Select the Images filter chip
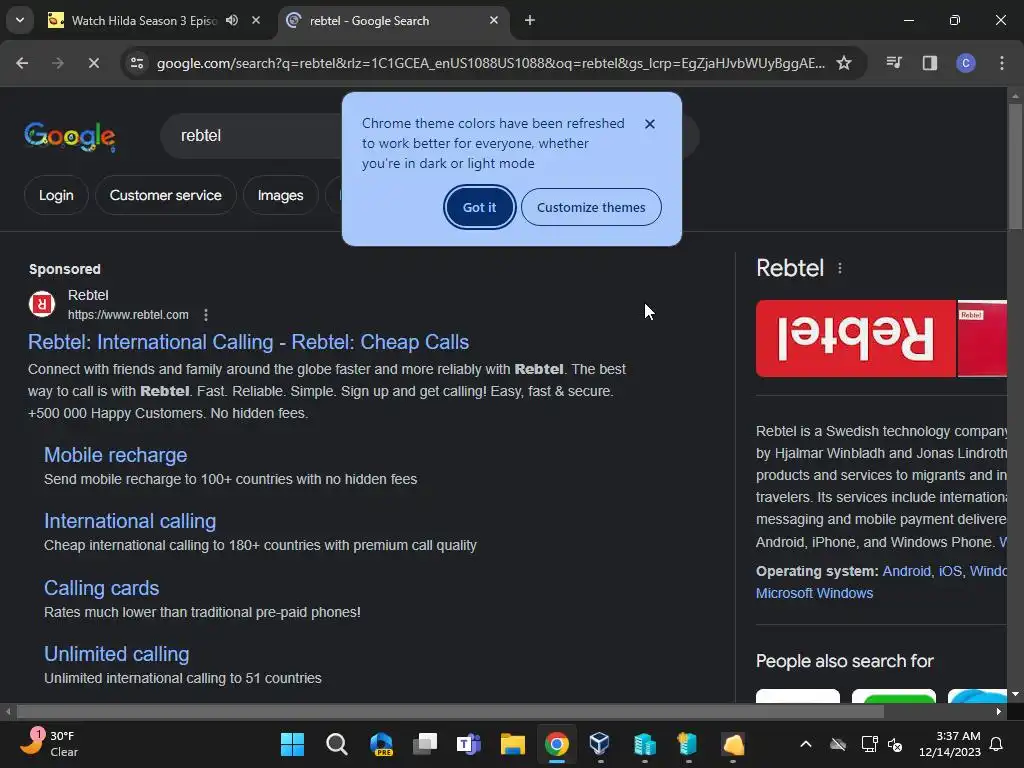Viewport: 1024px width, 768px height. pyautogui.click(x=280, y=195)
